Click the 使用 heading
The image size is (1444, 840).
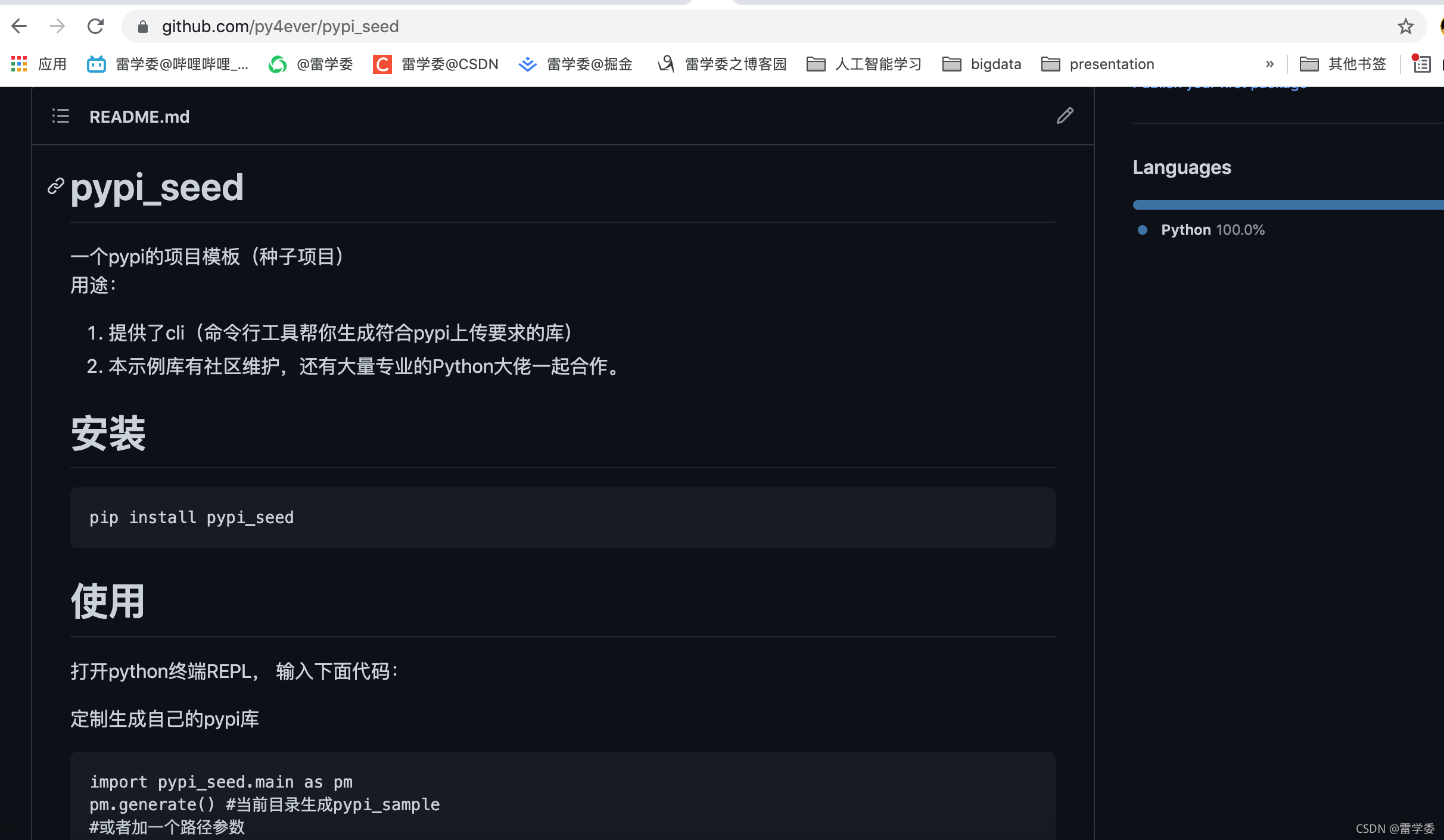point(108,602)
